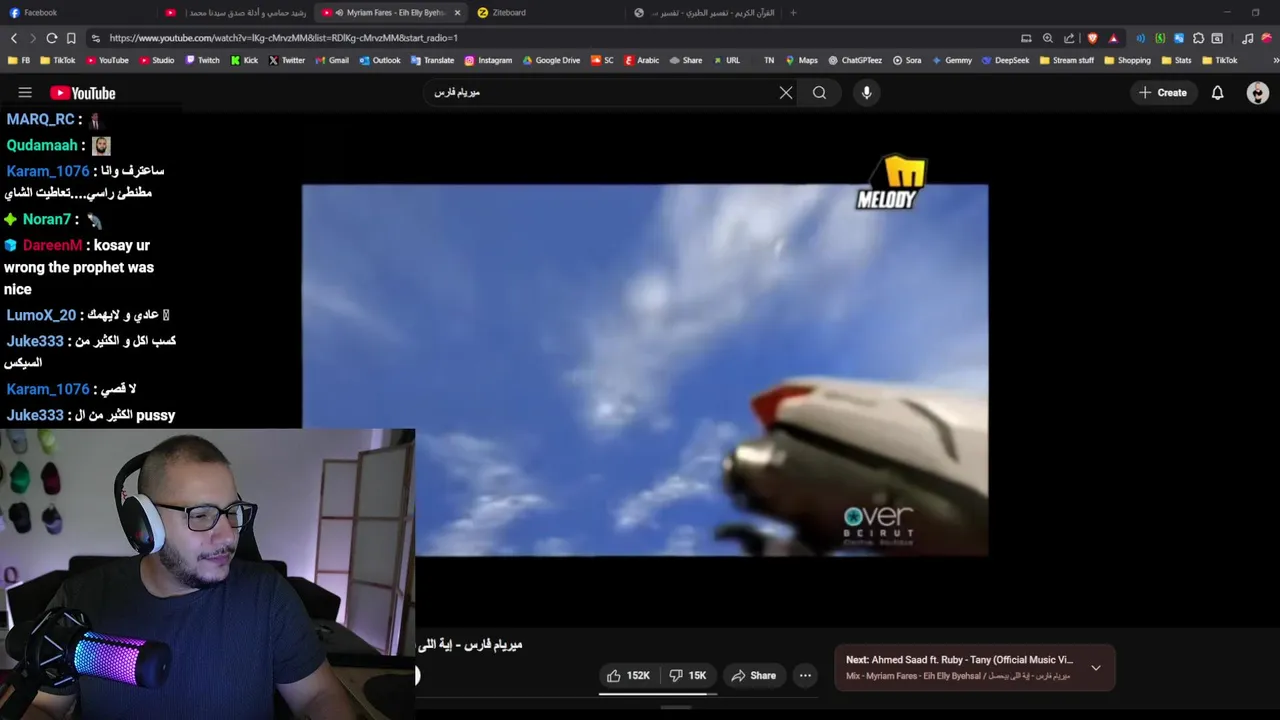
Task: Click the Melody video player frame
Action: 645,370
